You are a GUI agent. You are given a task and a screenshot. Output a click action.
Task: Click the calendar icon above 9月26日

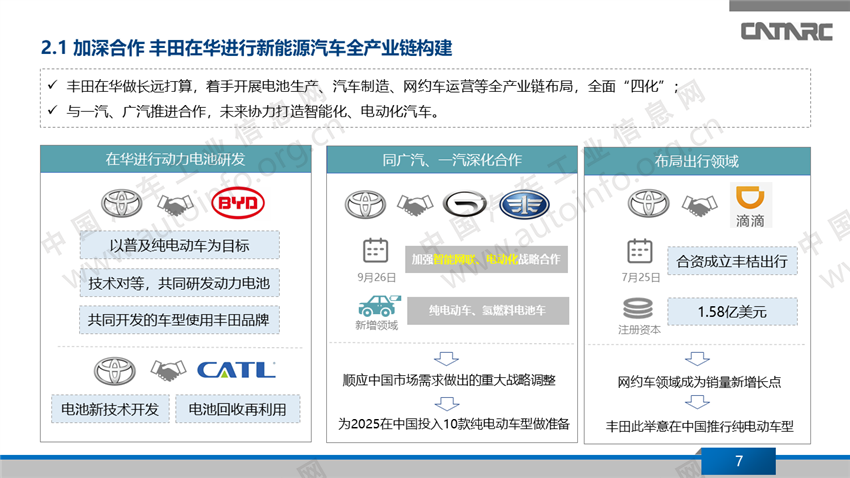tap(375, 251)
